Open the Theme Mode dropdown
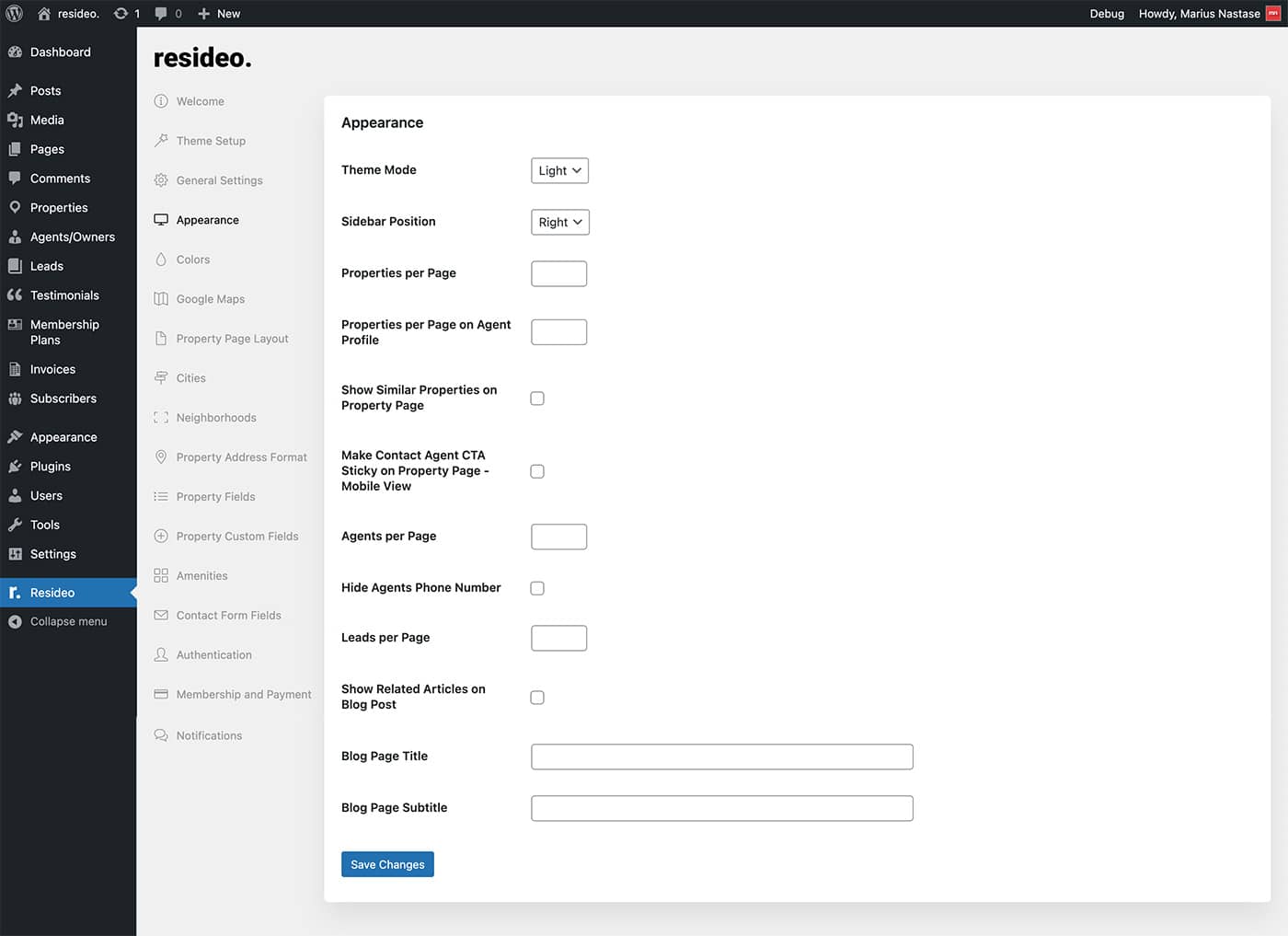This screenshot has height=936, width=1288. [x=559, y=171]
